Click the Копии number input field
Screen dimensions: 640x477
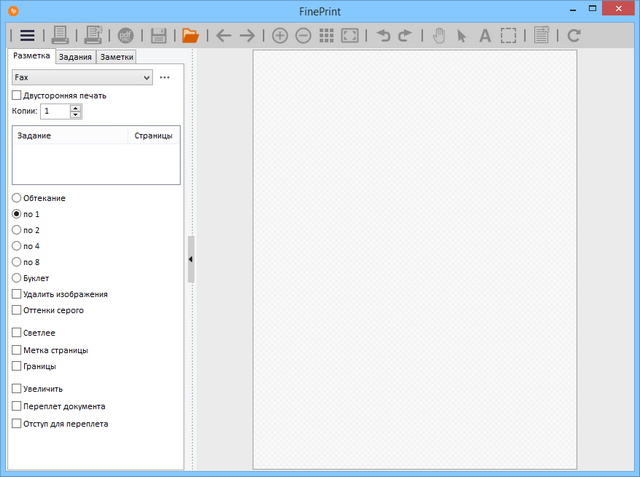coord(55,111)
